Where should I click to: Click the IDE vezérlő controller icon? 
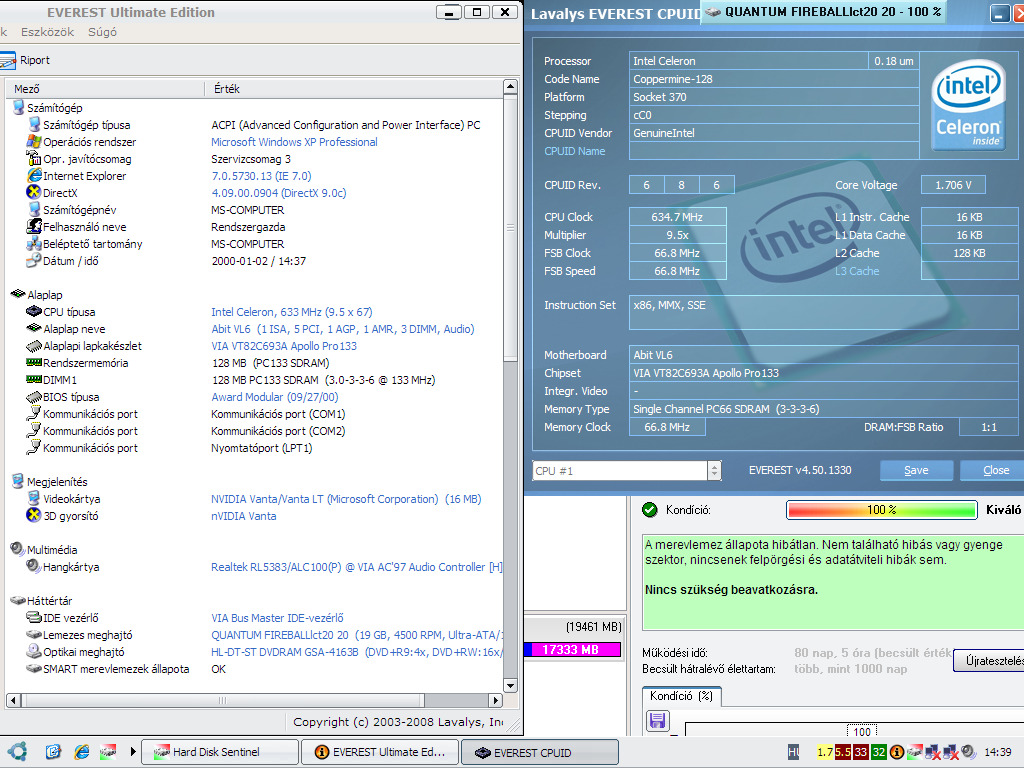click(34, 617)
